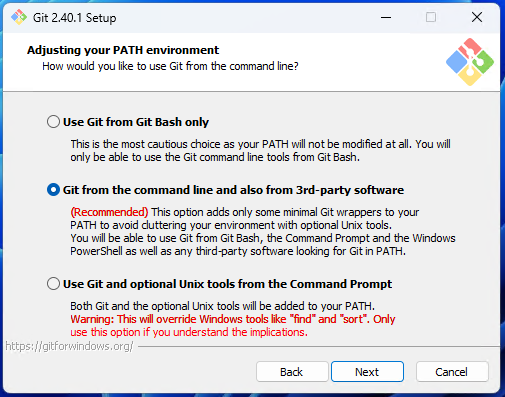Click the Next button

click(367, 372)
